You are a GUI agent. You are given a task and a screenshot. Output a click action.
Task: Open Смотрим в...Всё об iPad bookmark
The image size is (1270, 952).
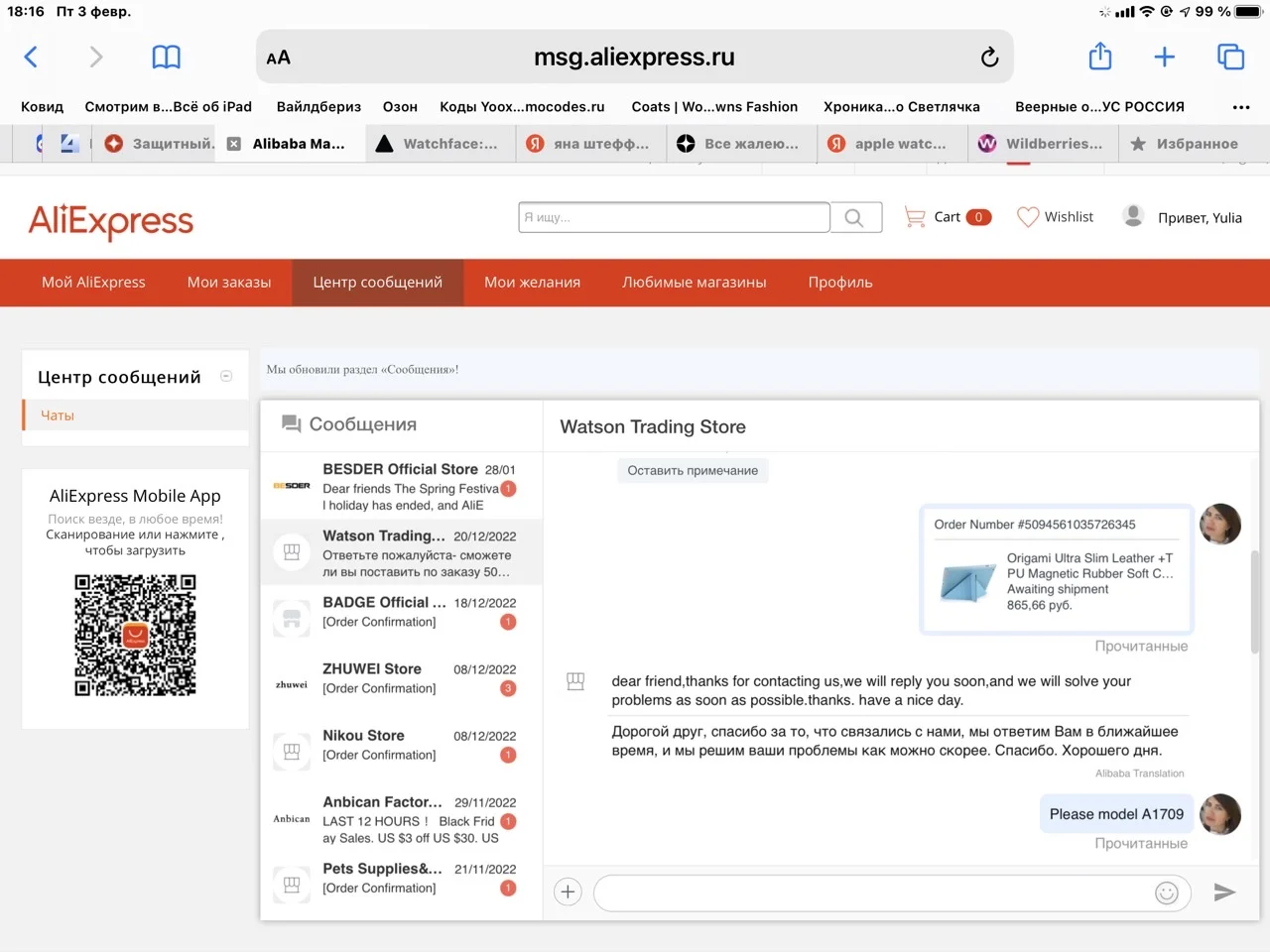(169, 107)
